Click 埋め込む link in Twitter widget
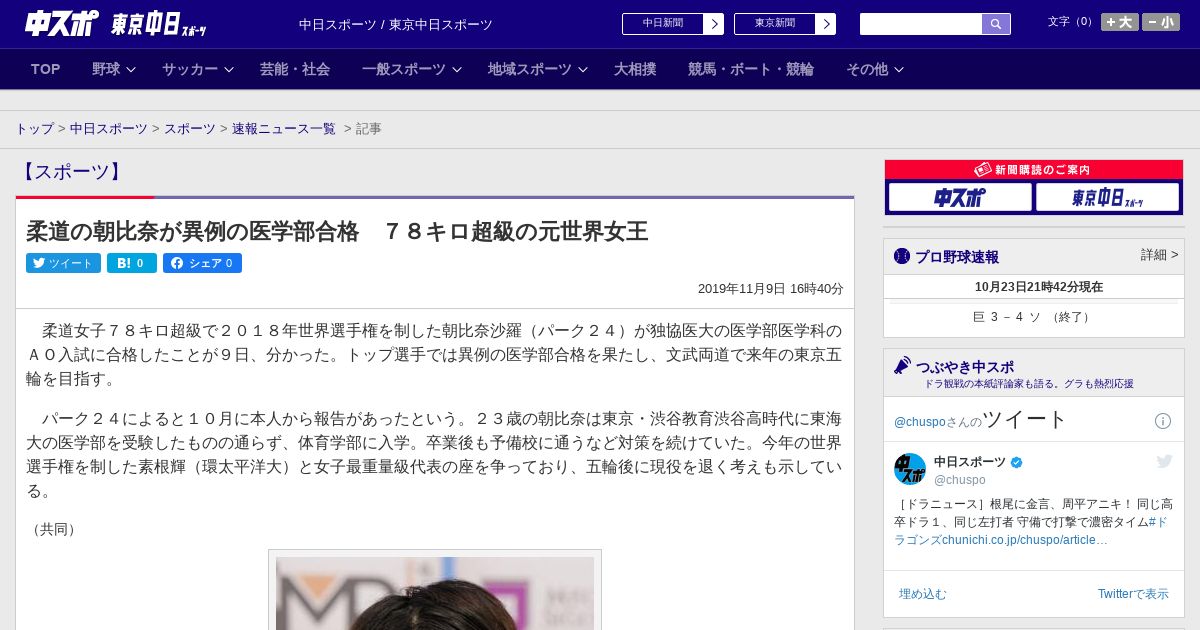 922,594
